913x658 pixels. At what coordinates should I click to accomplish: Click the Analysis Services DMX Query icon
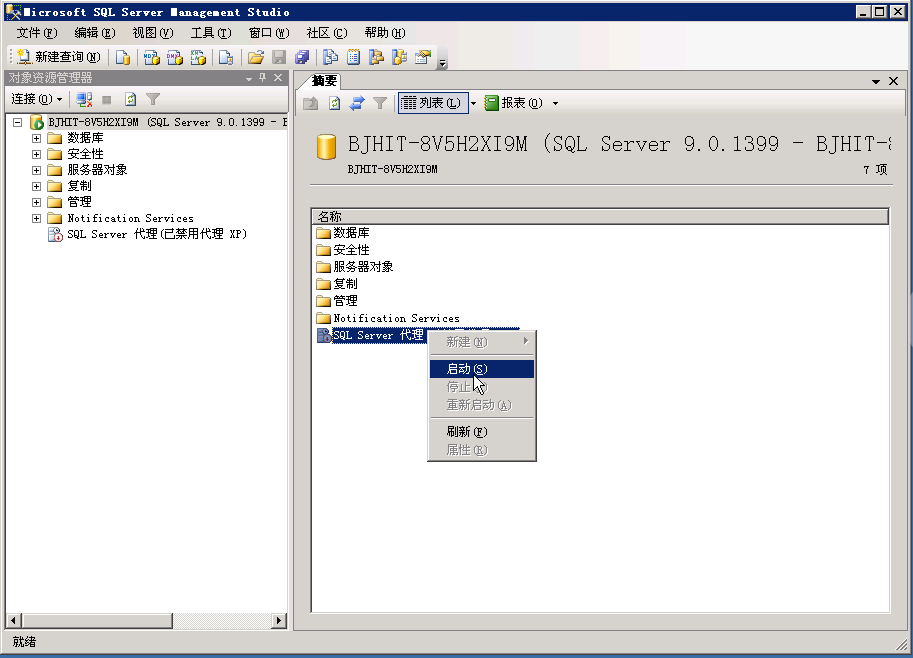(x=175, y=56)
